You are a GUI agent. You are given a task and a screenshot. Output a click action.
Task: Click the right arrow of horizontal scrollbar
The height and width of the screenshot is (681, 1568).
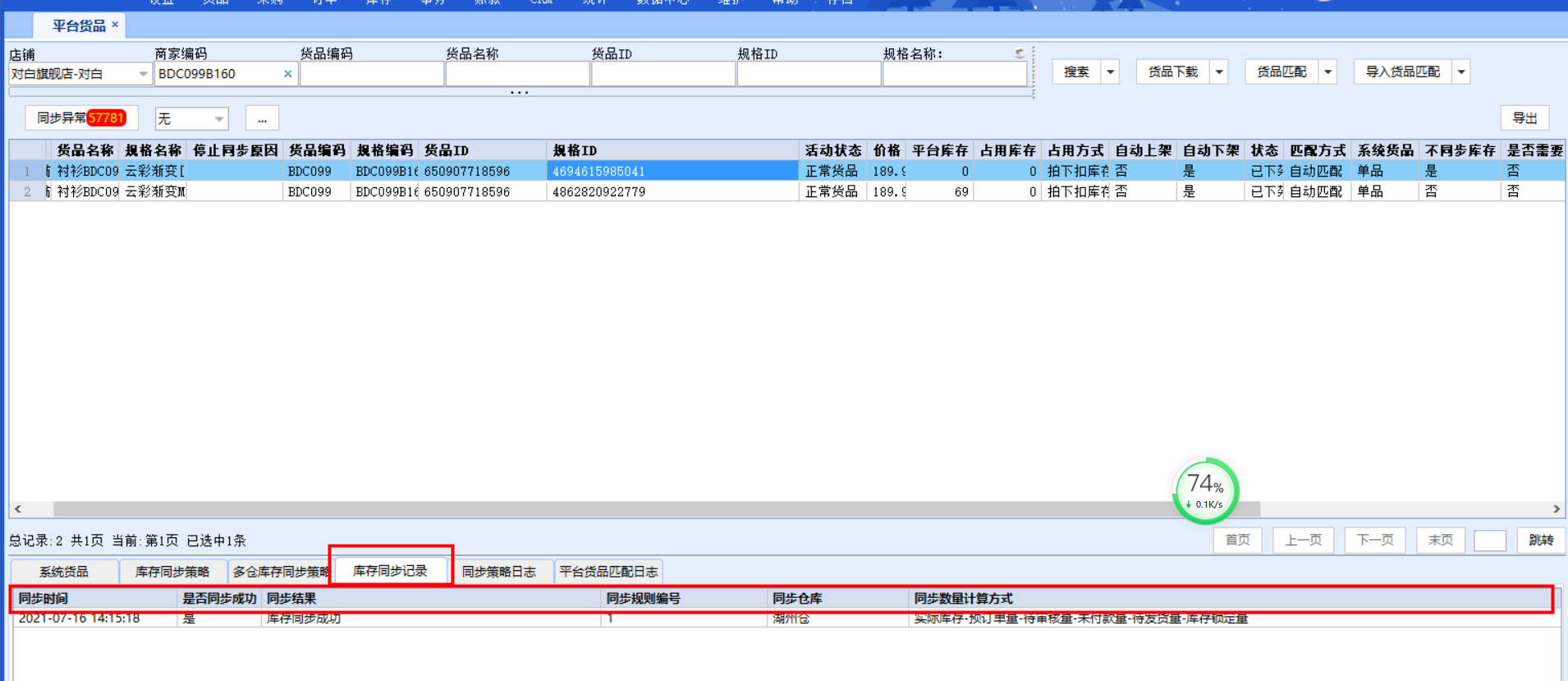(x=1556, y=509)
